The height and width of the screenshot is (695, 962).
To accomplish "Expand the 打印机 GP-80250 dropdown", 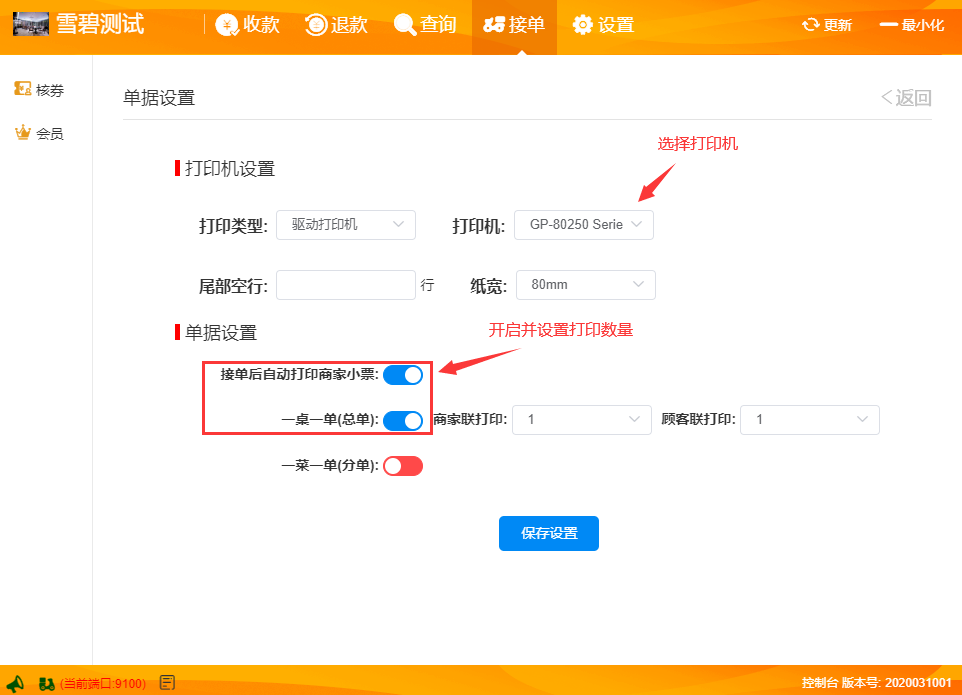I will (x=584, y=225).
